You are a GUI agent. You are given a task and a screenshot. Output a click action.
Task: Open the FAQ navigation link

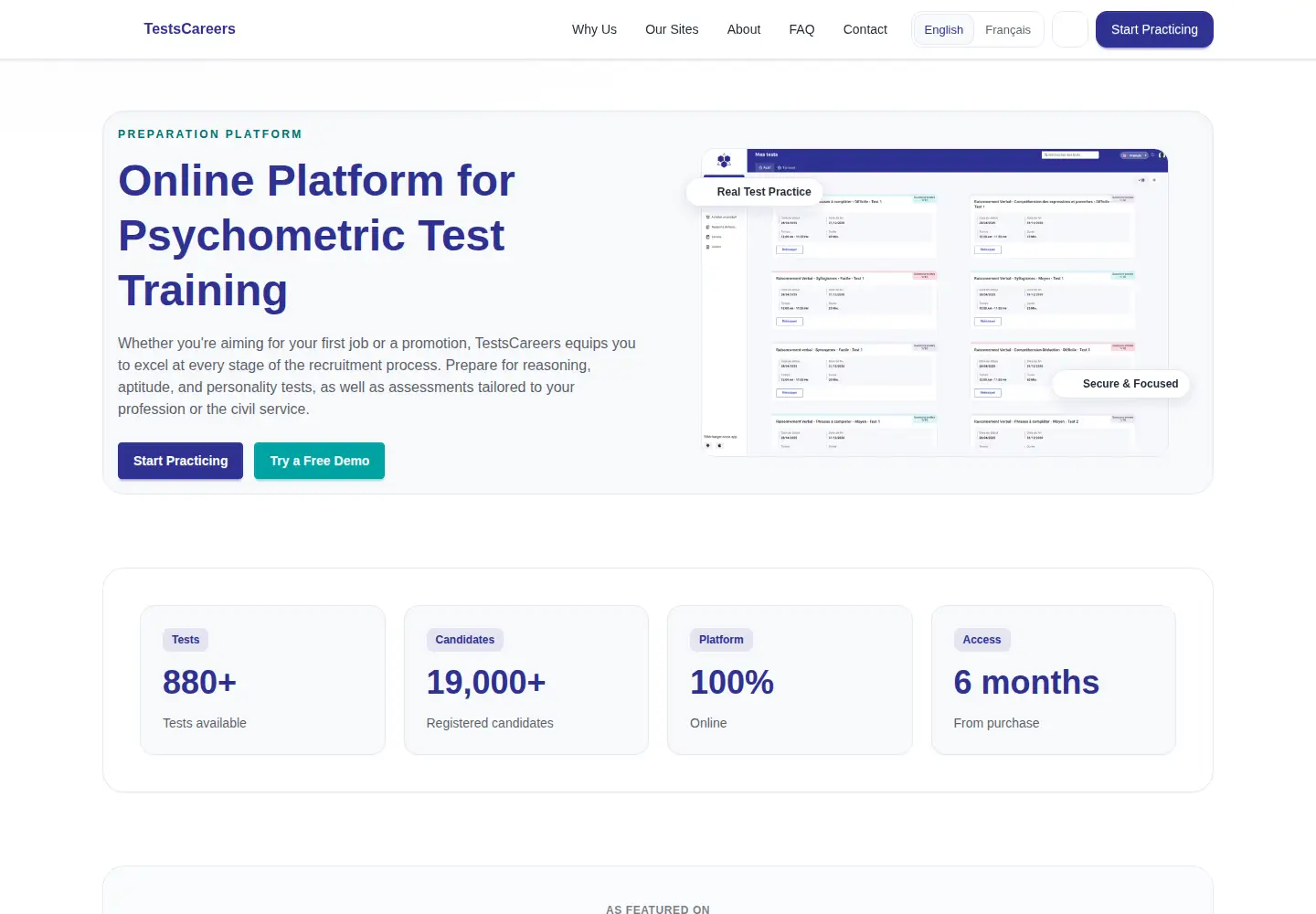click(801, 29)
